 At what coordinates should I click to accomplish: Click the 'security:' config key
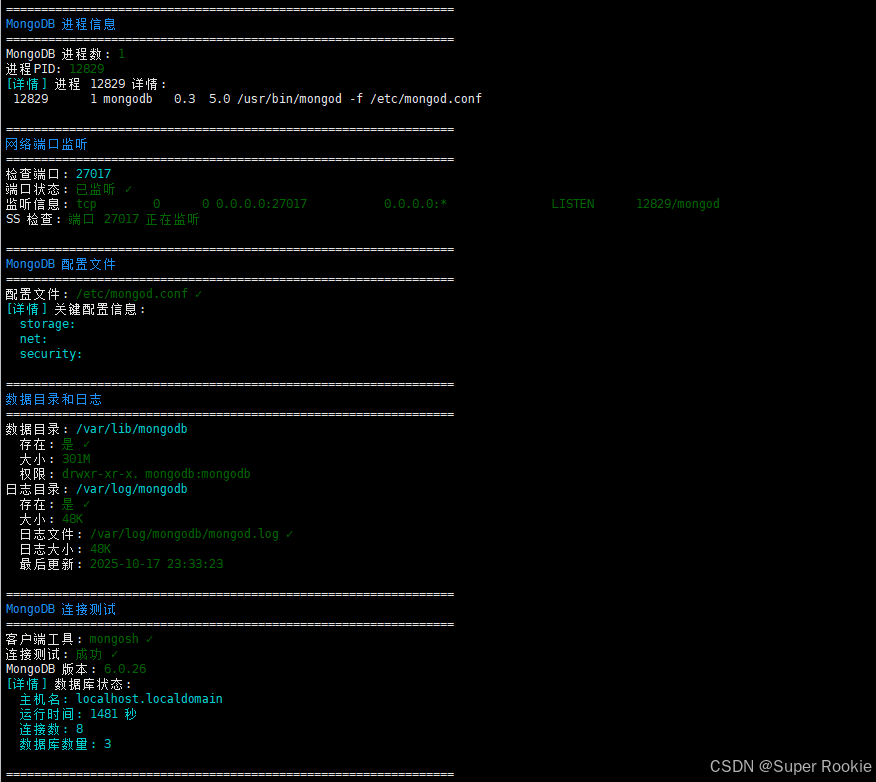51,354
